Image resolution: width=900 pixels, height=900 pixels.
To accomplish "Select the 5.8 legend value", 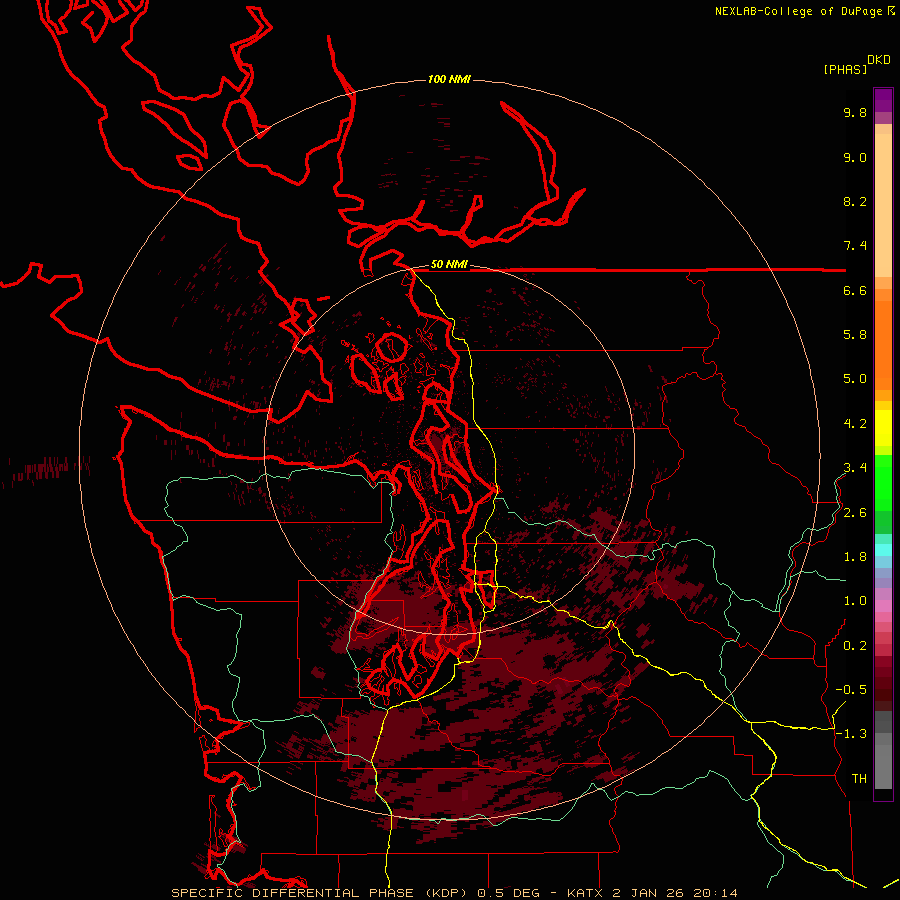I will click(x=855, y=335).
